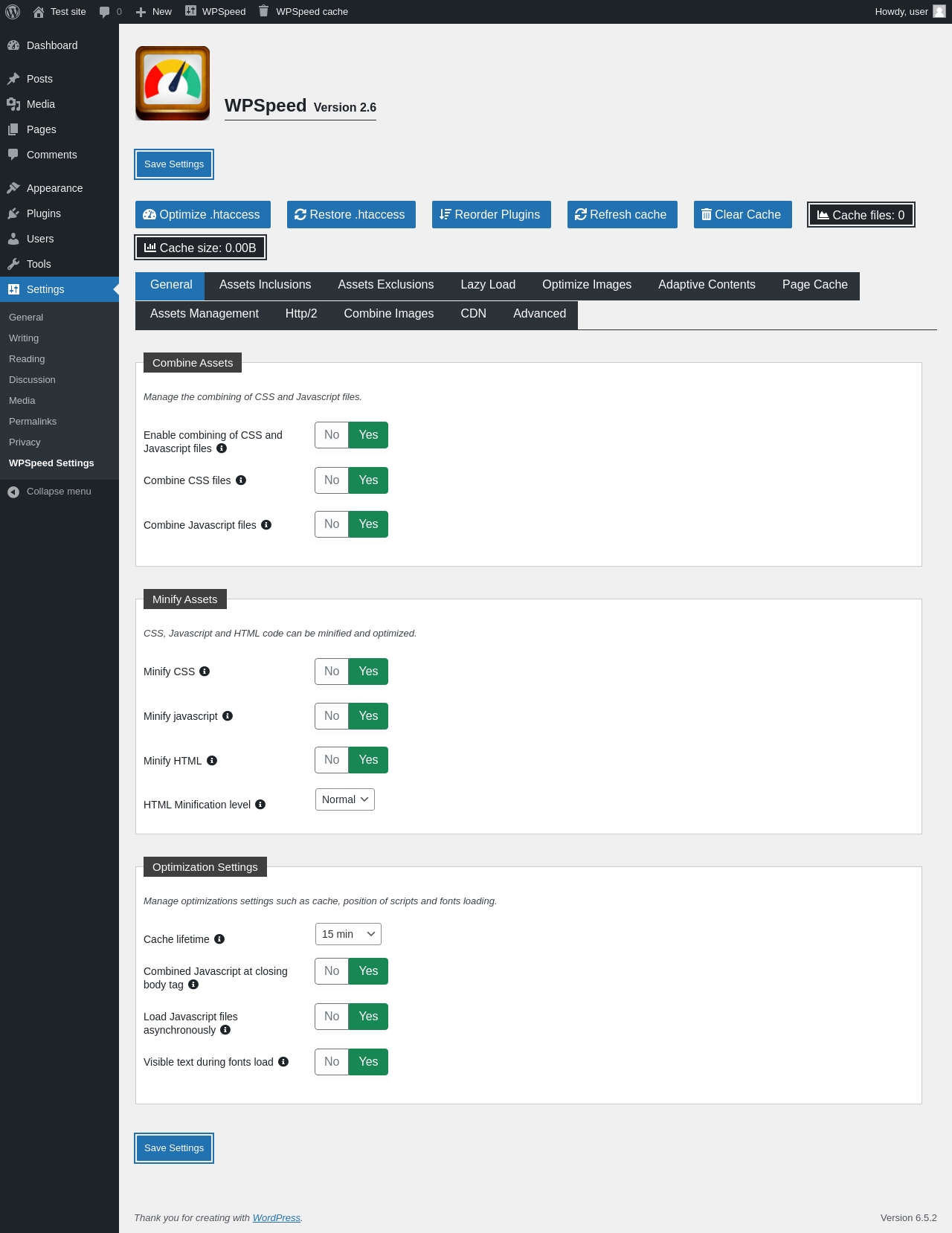Open the Assets Management tab
Viewport: 952px width, 1233px height.
click(205, 314)
